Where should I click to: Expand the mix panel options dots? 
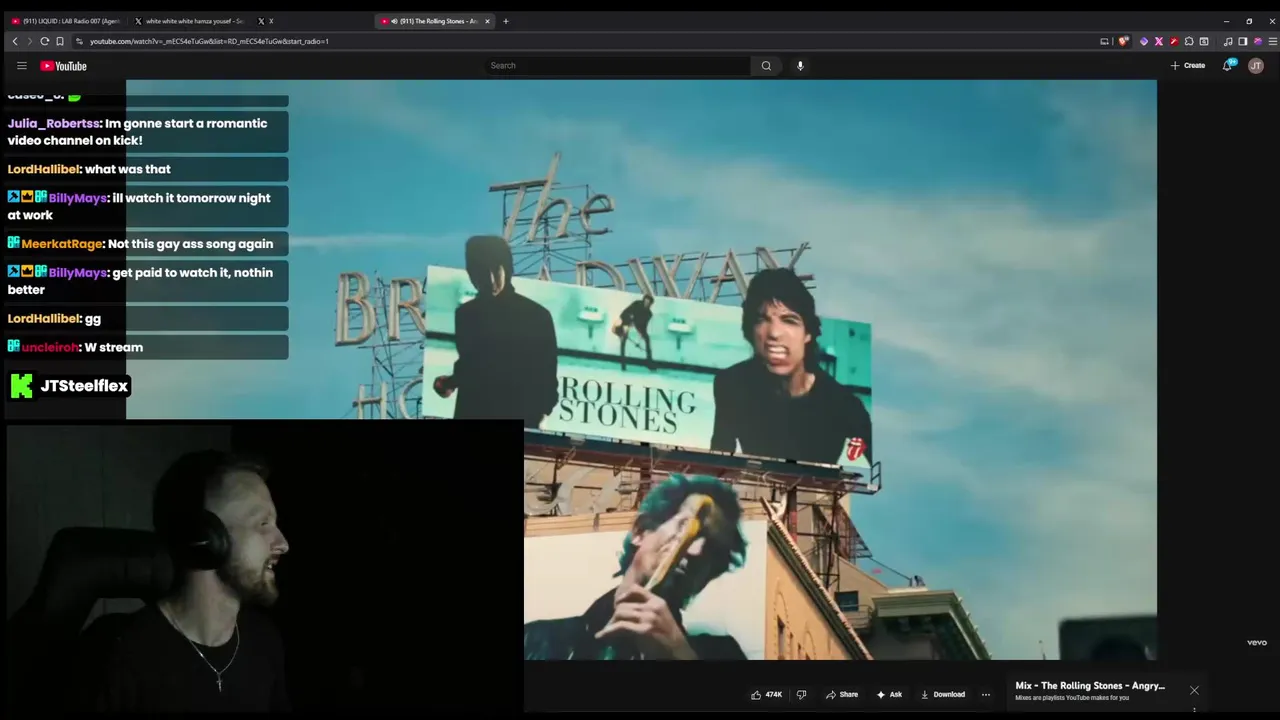1194,710
